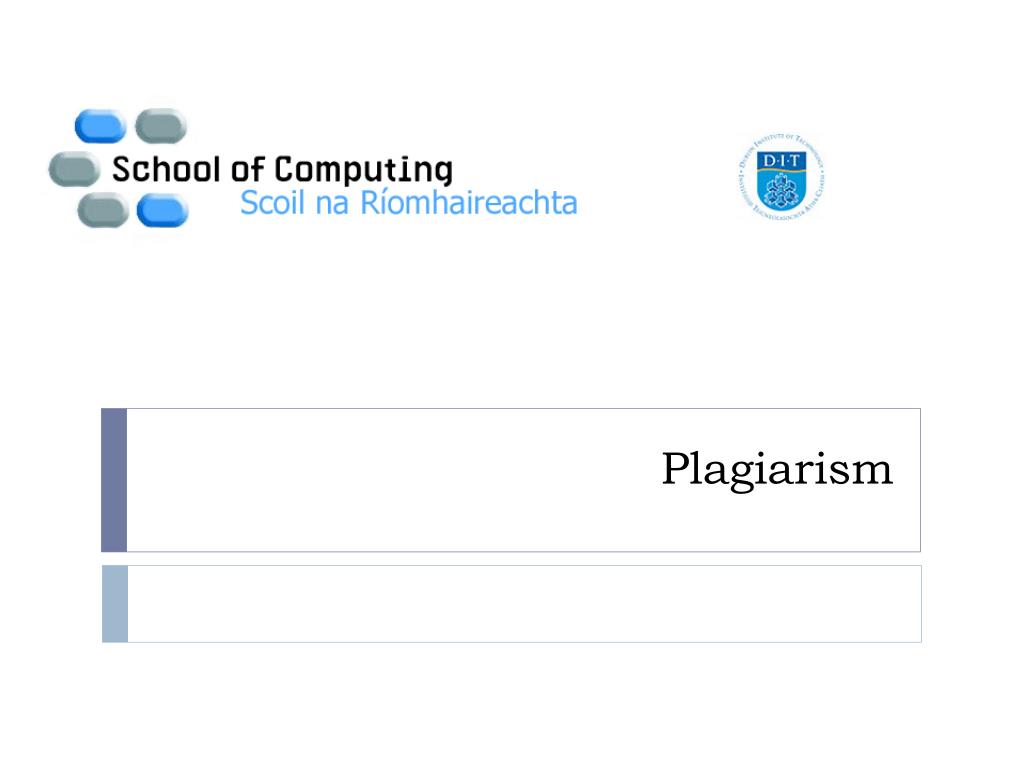1024x768 pixels.
Task: Click the bottom blue pill in the logo
Action: [x=163, y=210]
